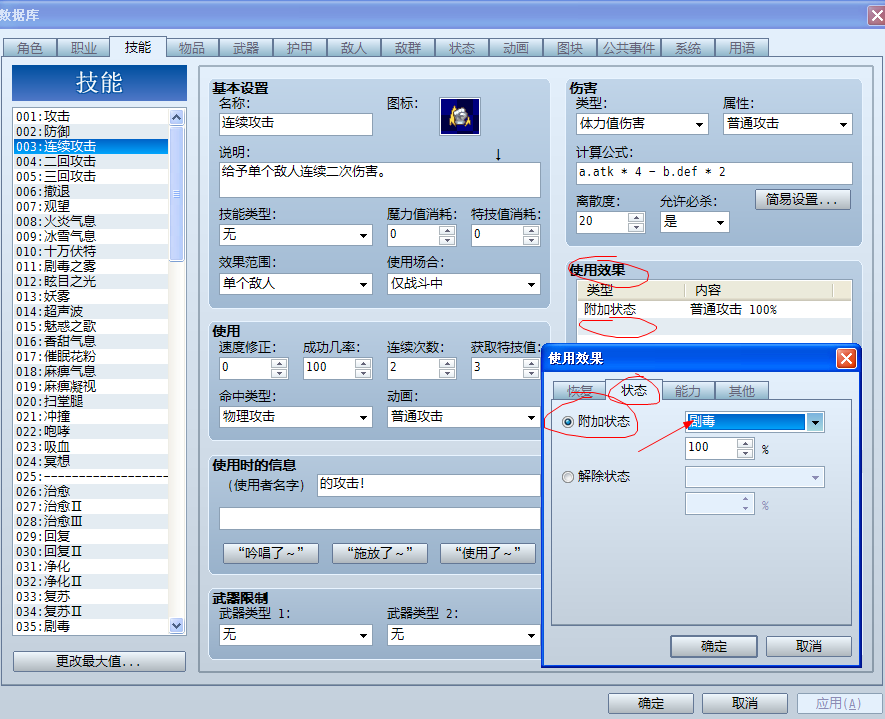Open the 使用场合 仅战斗中 dropdown
The image size is (885, 719).
tap(531, 284)
